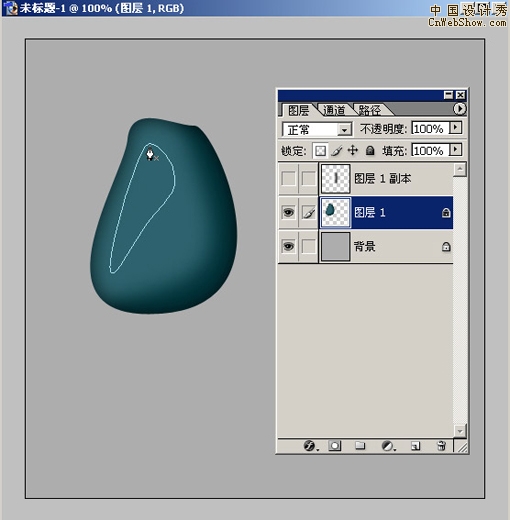The width and height of the screenshot is (510, 520).
Task: Click layers list scroll up arrow
Action: coord(460,170)
